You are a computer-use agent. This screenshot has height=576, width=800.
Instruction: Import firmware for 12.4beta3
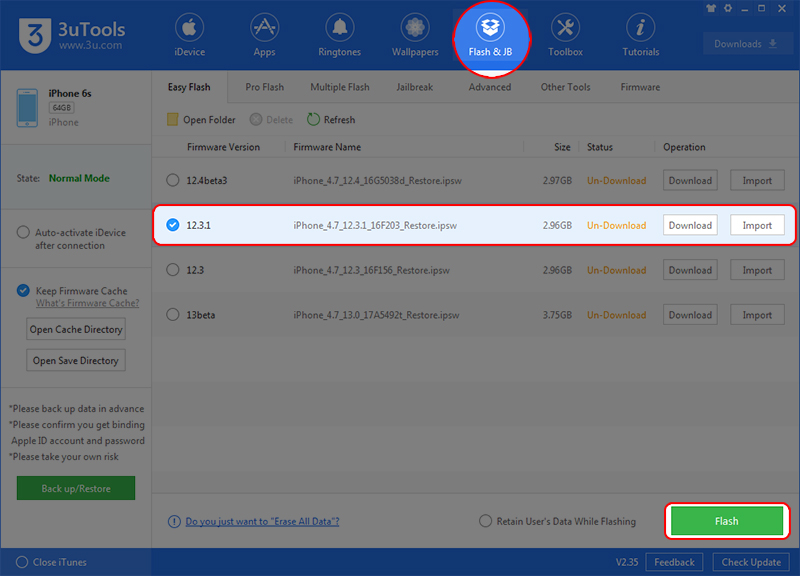click(757, 181)
